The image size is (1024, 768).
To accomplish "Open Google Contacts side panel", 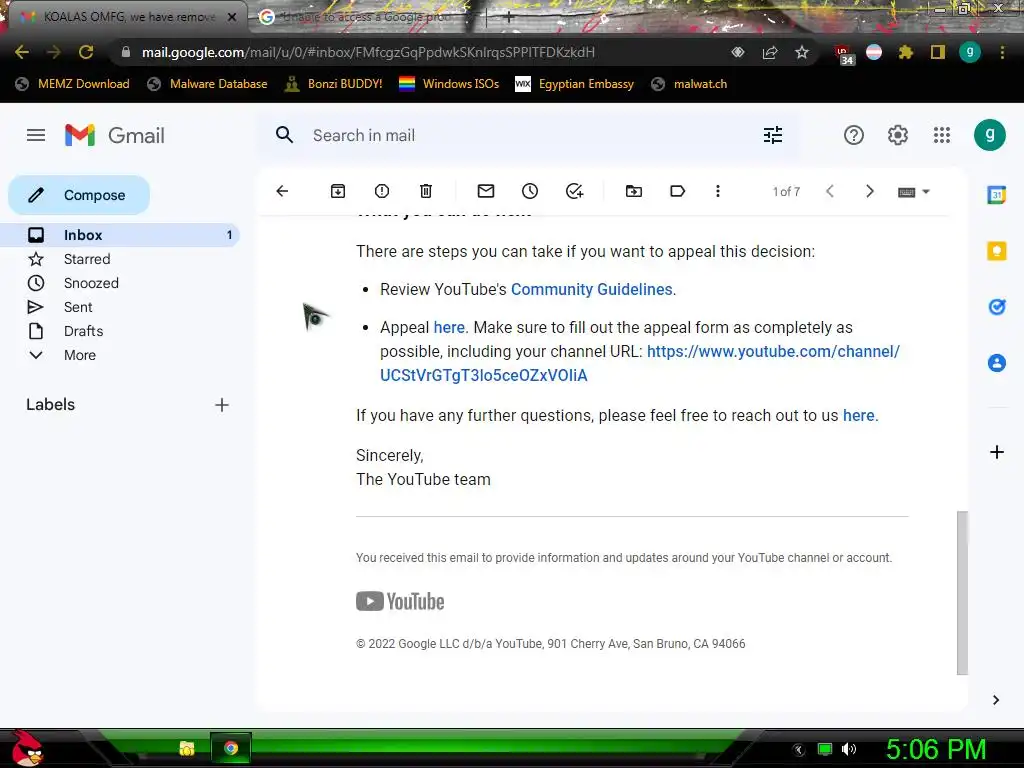I will click(997, 362).
